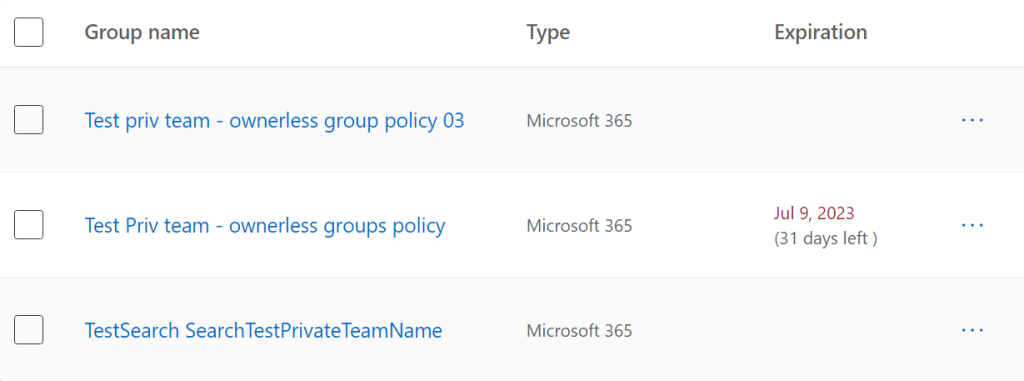Open Test priv team - ownerless group policy 03
1024x381 pixels.
[x=274, y=121]
